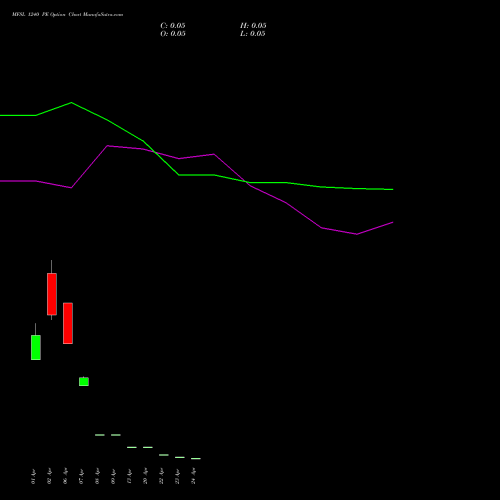Click the 24 Apr date axis label
500x500 pixels.
(193, 476)
